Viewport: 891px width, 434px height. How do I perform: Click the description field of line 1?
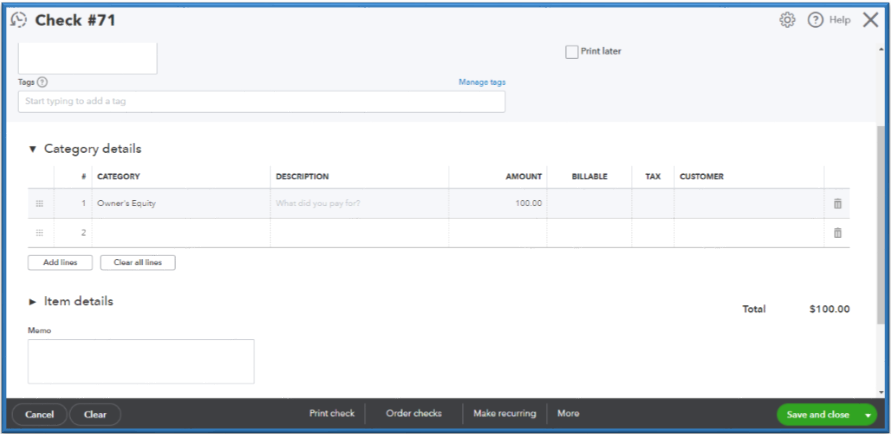(x=360, y=203)
